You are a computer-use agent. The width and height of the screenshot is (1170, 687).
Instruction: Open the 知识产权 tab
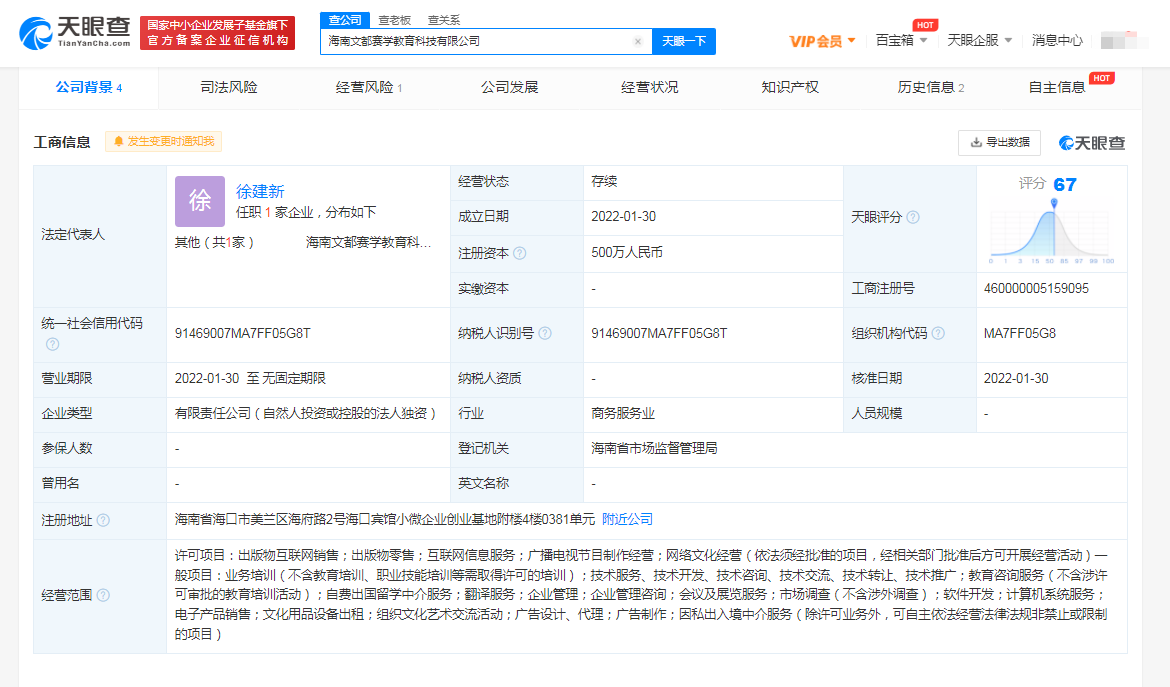[789, 88]
